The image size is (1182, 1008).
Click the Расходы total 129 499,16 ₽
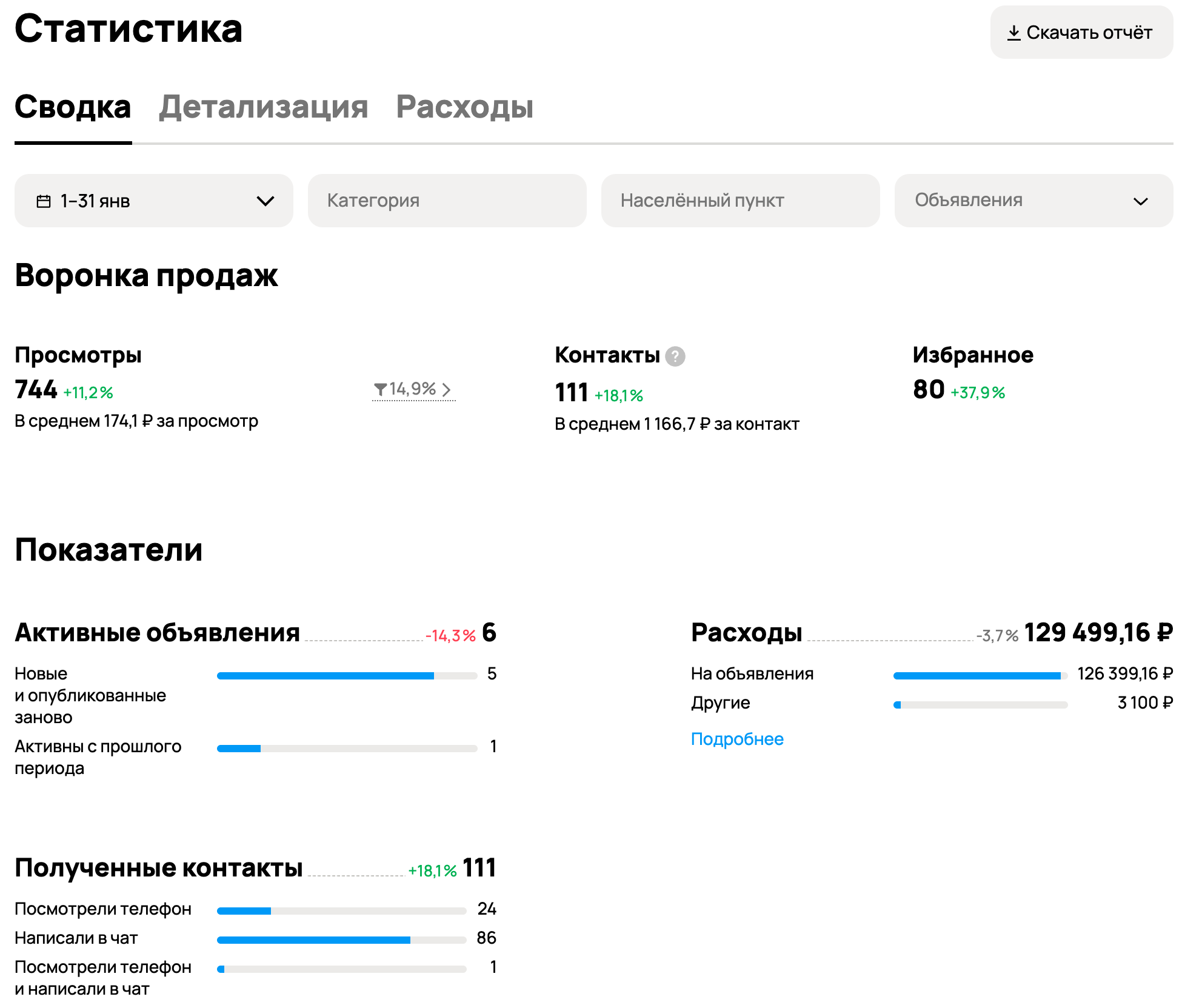tap(1098, 633)
